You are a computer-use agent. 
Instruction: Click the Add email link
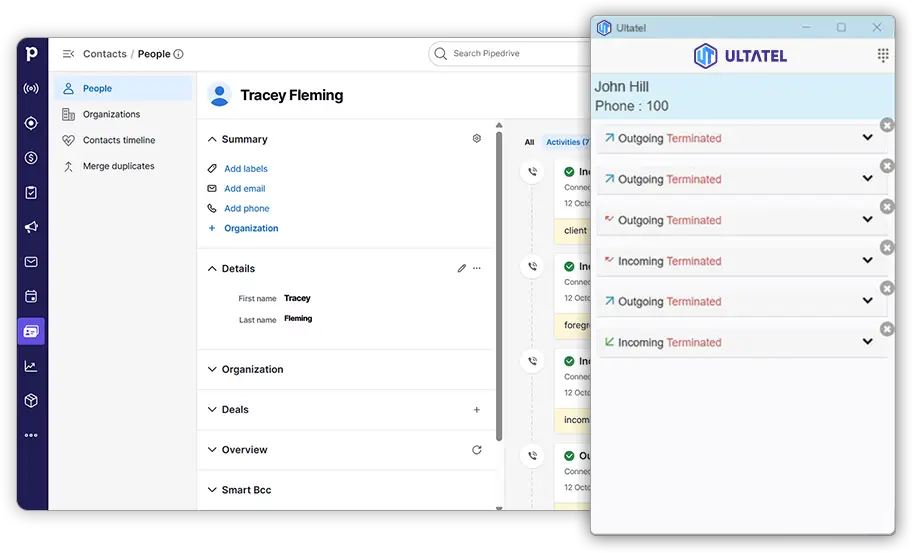click(244, 188)
